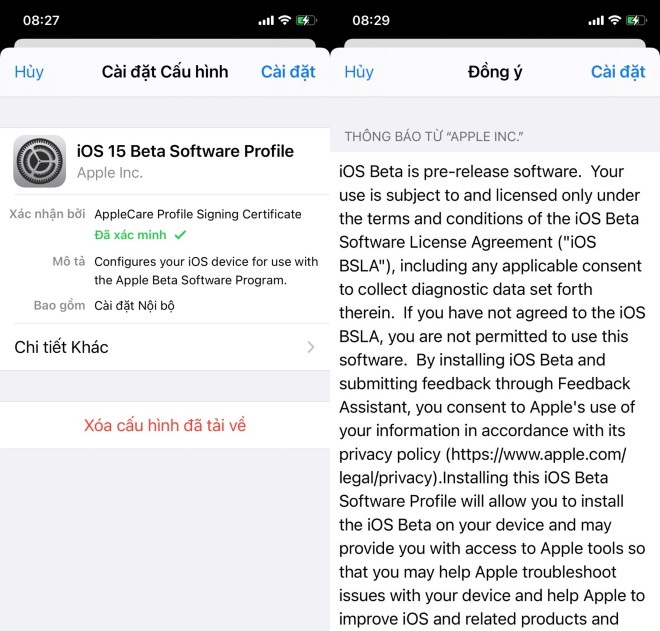Open Chi tiết Khác details row
Image resolution: width=660 pixels, height=631 pixels.
click(x=165, y=347)
